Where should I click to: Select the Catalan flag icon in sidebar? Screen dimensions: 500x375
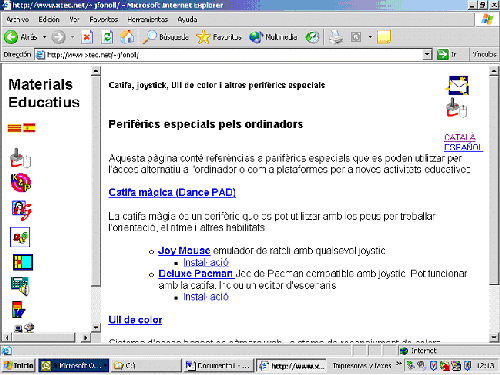coord(14,128)
